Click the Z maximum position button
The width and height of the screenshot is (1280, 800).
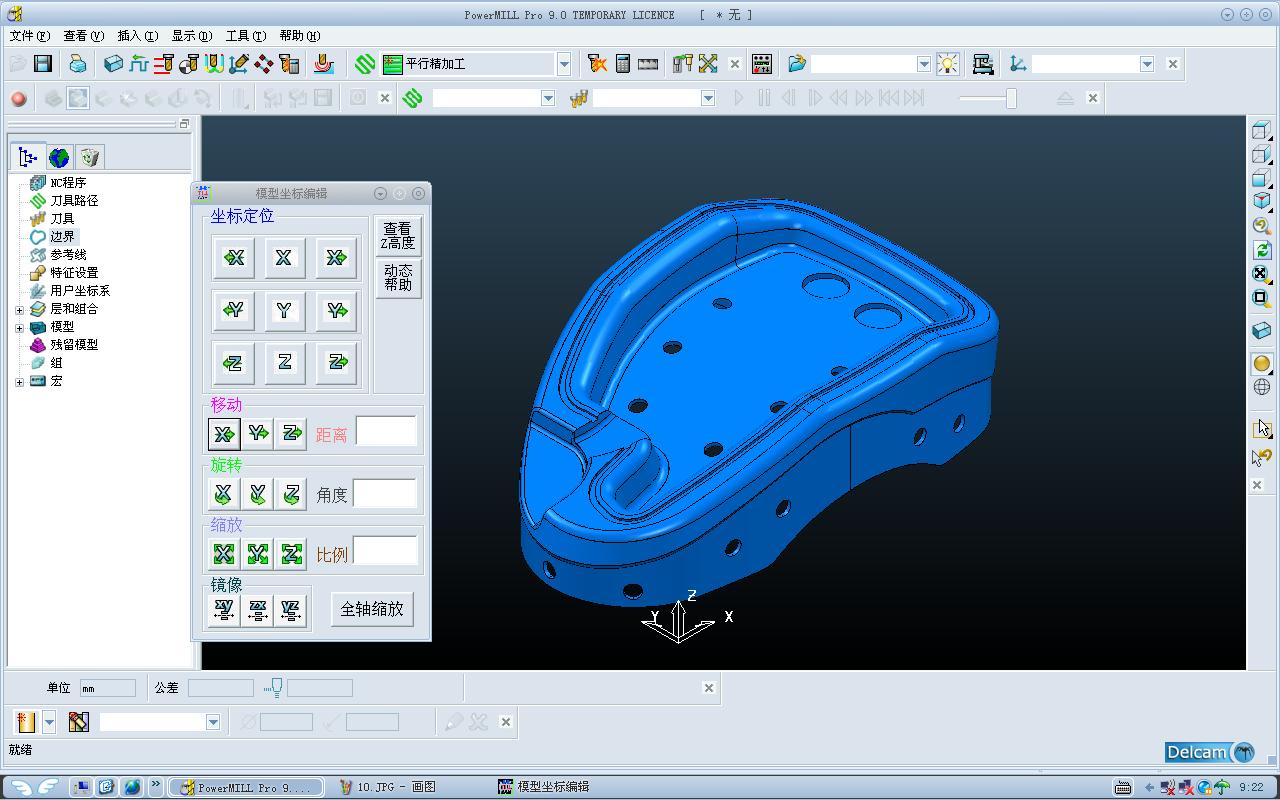pyautogui.click(x=337, y=362)
